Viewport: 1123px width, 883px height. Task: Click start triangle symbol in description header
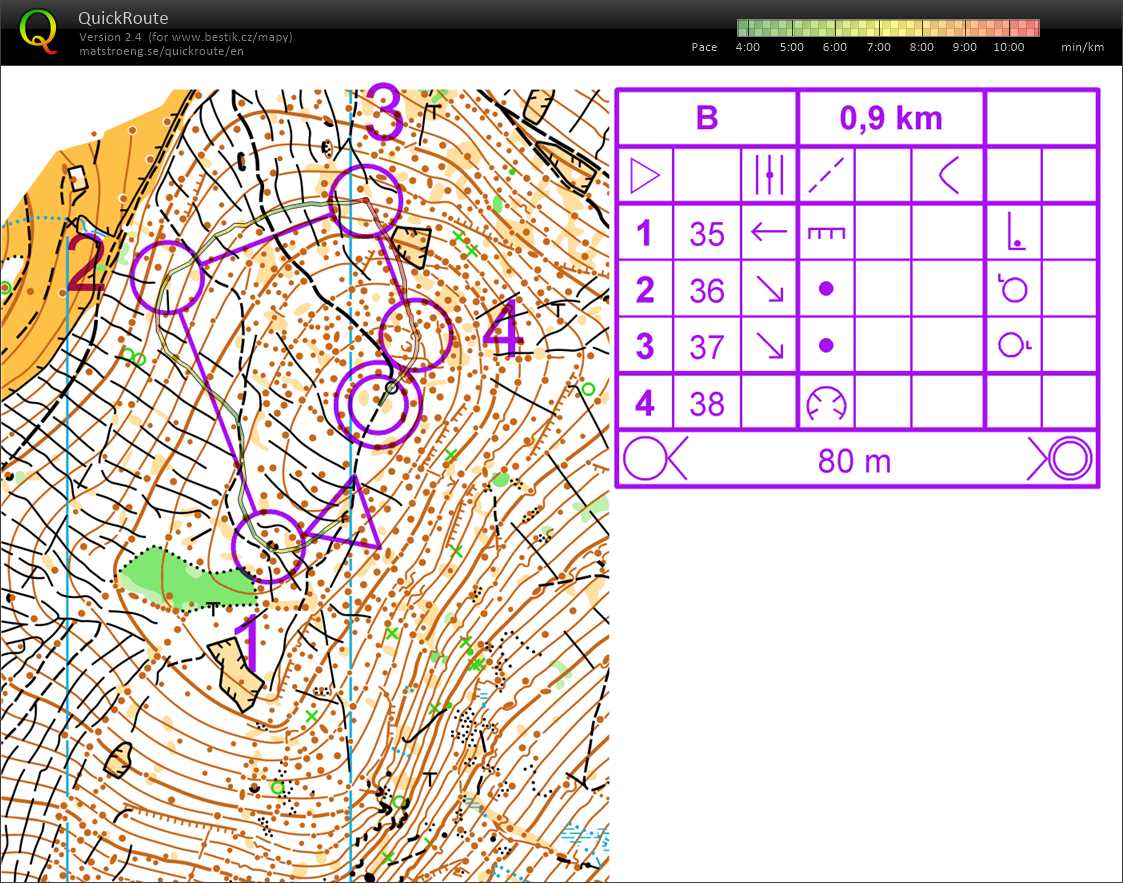point(645,177)
